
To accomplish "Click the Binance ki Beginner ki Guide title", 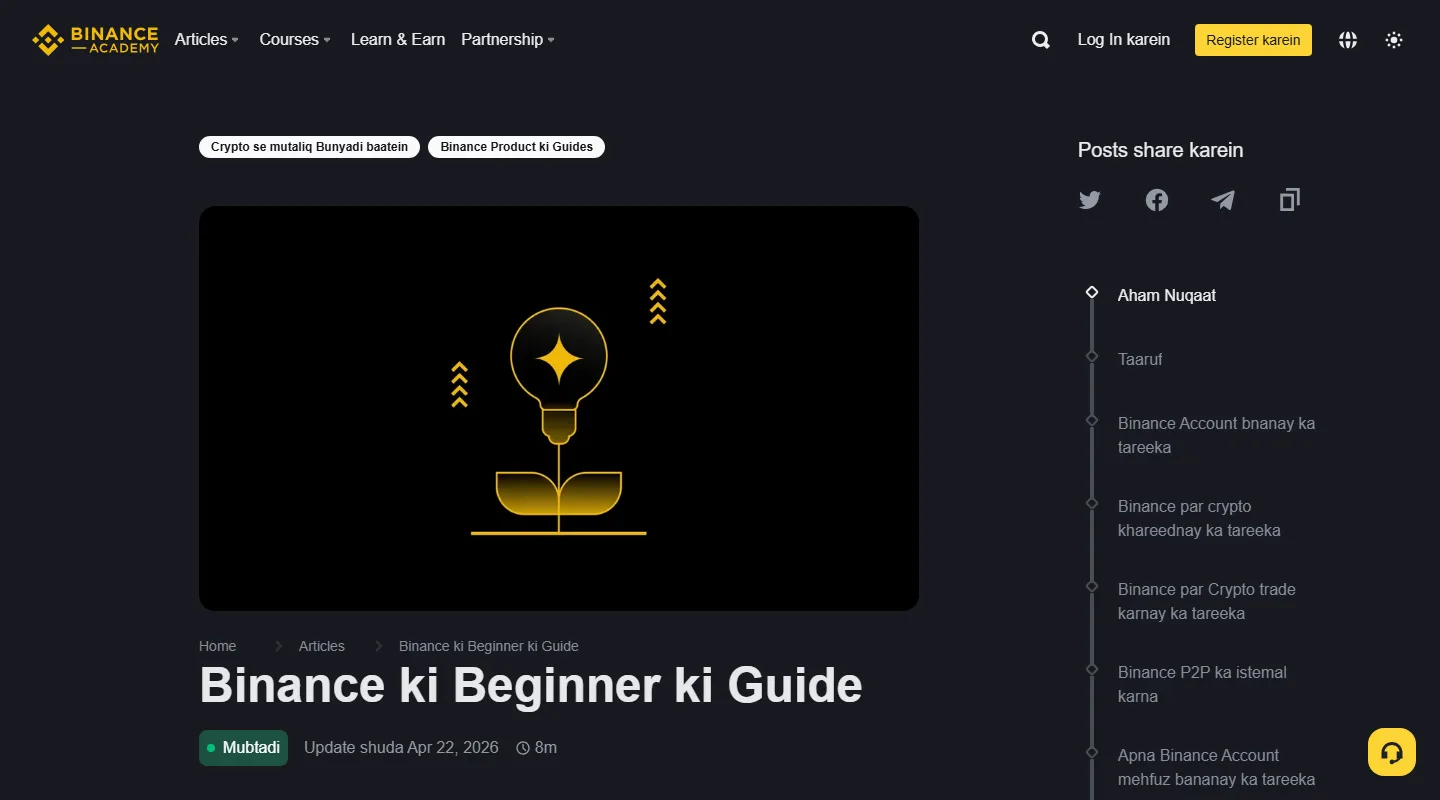I will [x=531, y=685].
